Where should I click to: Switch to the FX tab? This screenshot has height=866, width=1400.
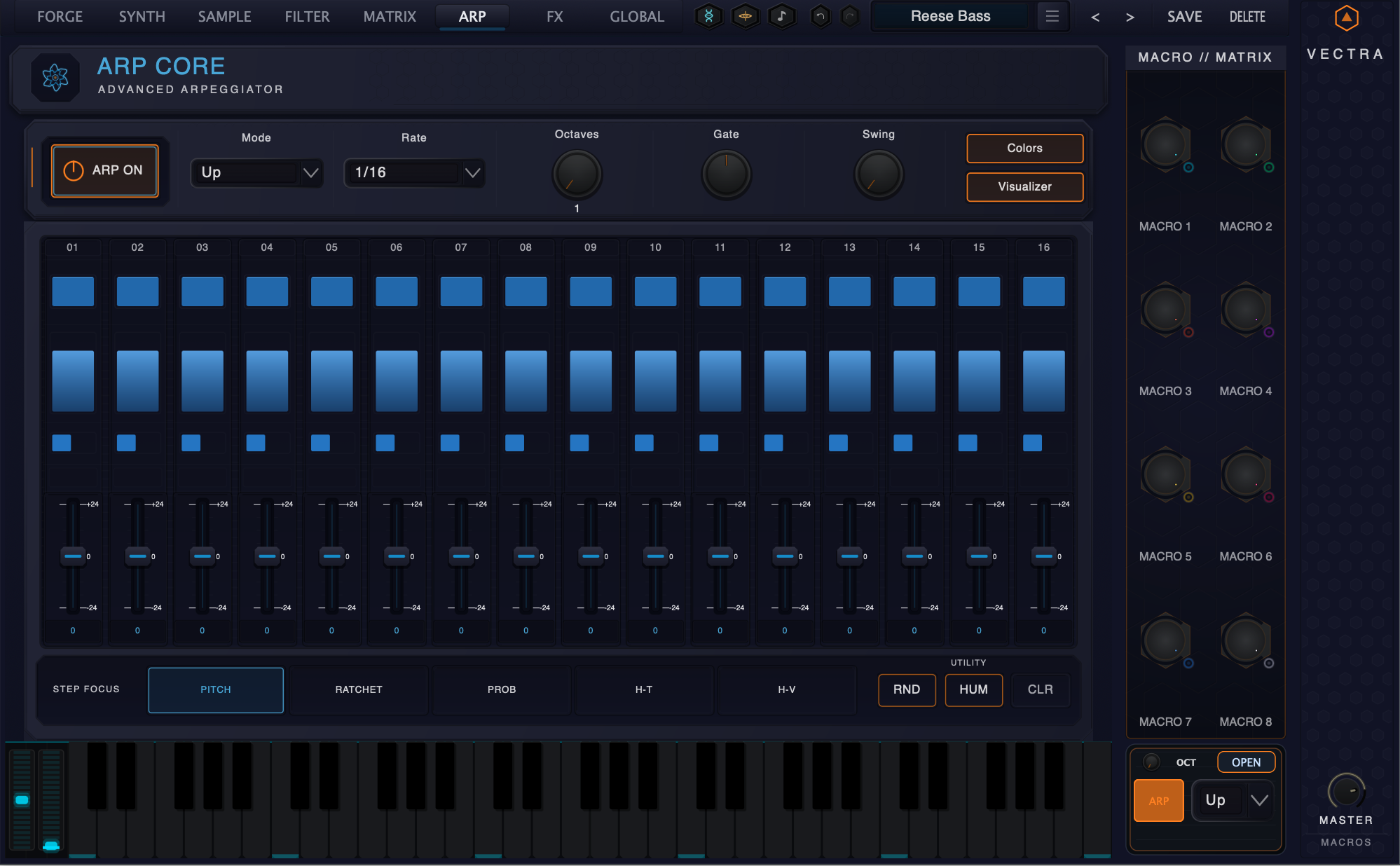pos(554,16)
